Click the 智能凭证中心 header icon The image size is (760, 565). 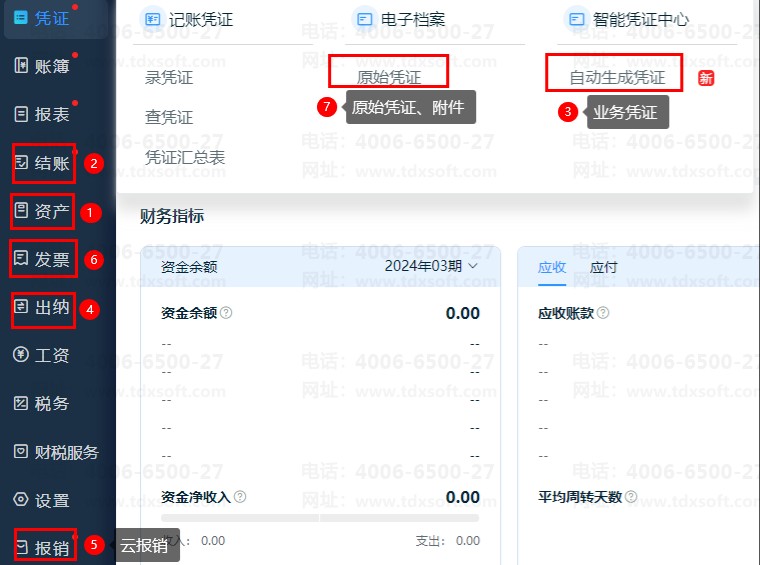click(x=577, y=19)
